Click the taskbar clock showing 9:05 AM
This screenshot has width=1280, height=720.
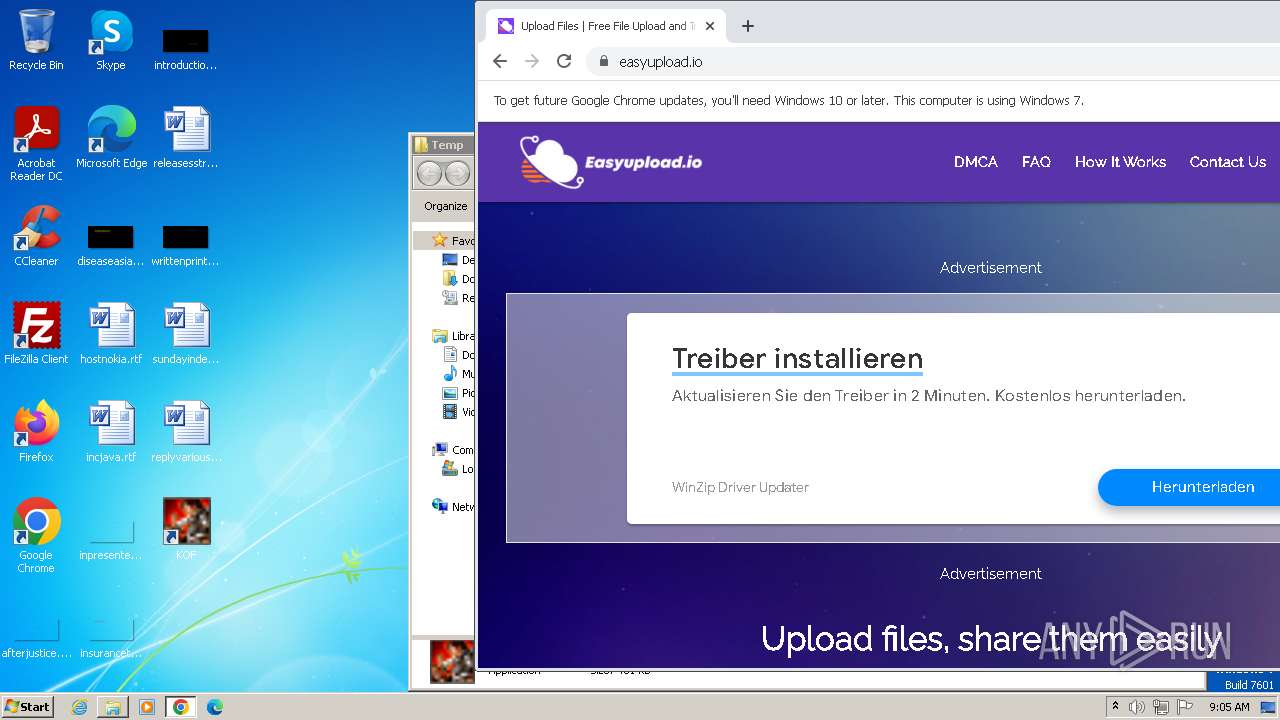[x=1229, y=707]
